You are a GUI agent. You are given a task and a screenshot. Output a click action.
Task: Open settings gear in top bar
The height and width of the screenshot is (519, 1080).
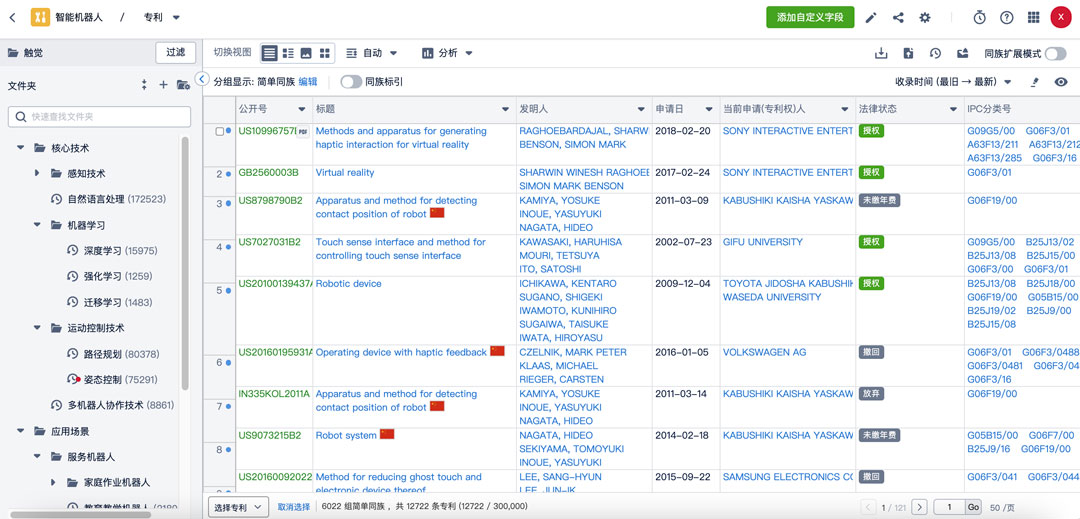925,18
